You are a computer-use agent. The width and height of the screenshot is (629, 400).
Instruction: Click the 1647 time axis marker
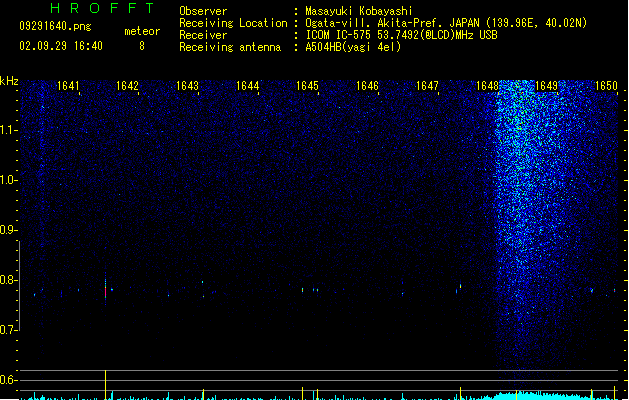pos(427,86)
